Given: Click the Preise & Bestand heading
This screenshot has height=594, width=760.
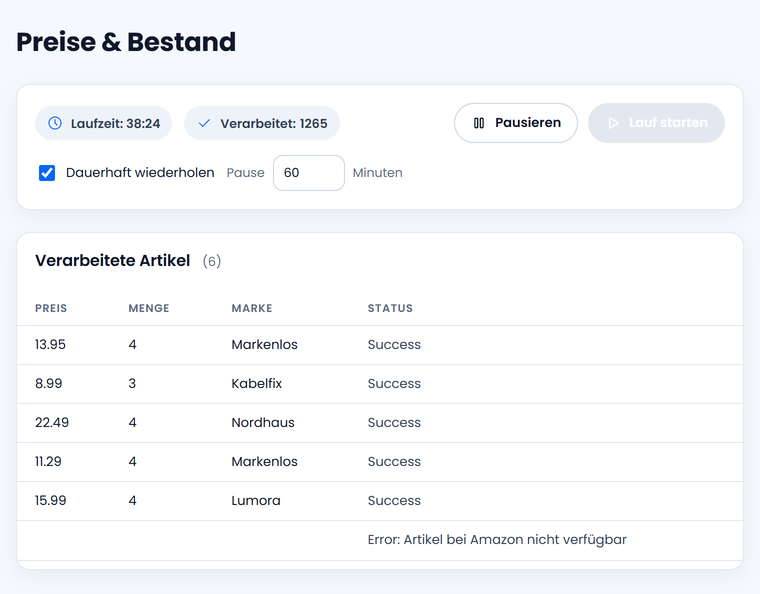Looking at the screenshot, I should tap(126, 42).
